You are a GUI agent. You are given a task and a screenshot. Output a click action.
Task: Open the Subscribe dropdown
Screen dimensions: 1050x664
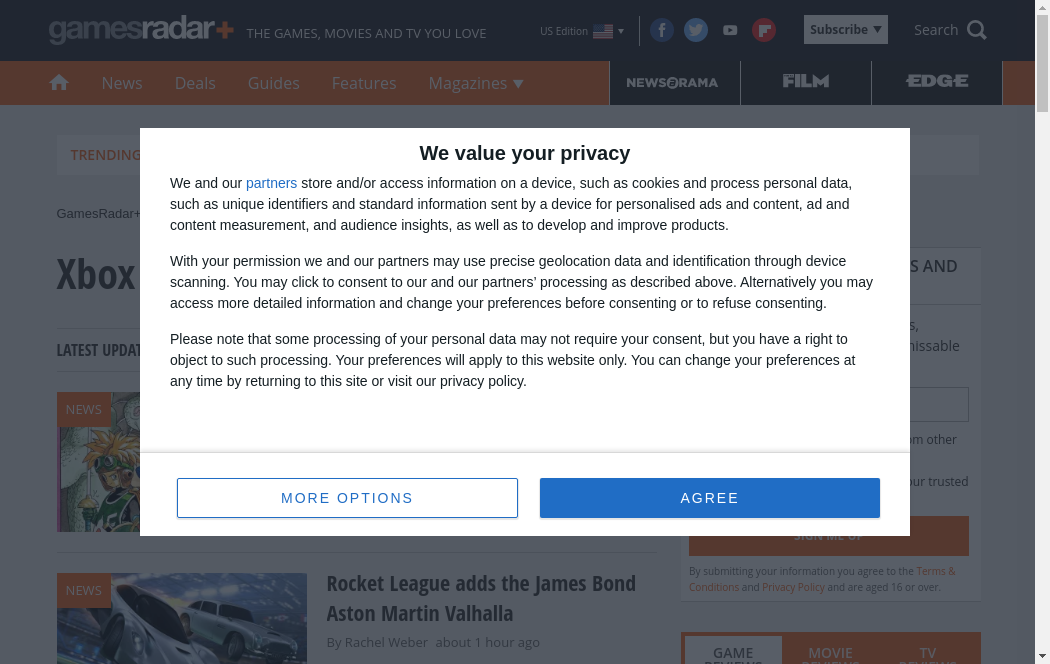point(845,30)
